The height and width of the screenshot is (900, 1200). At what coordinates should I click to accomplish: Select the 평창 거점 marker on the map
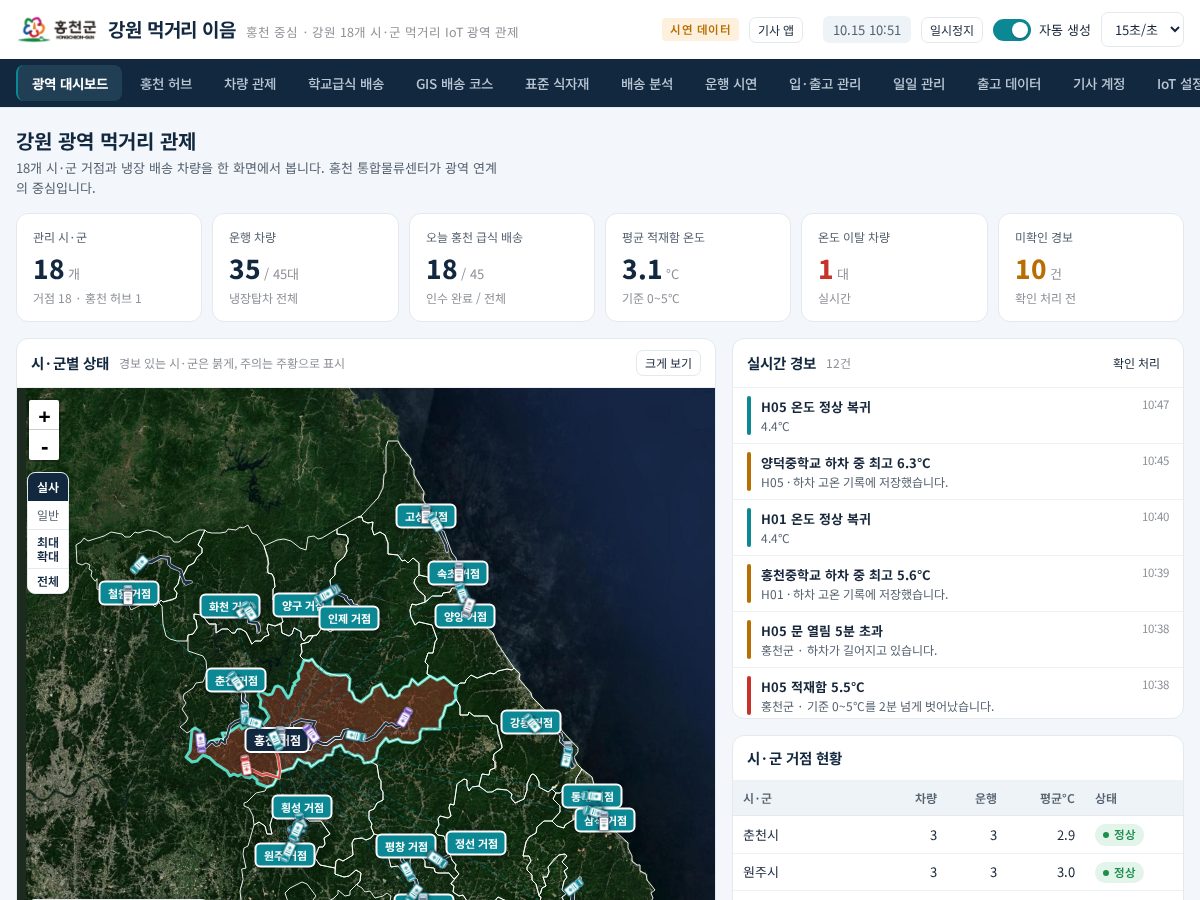click(406, 846)
